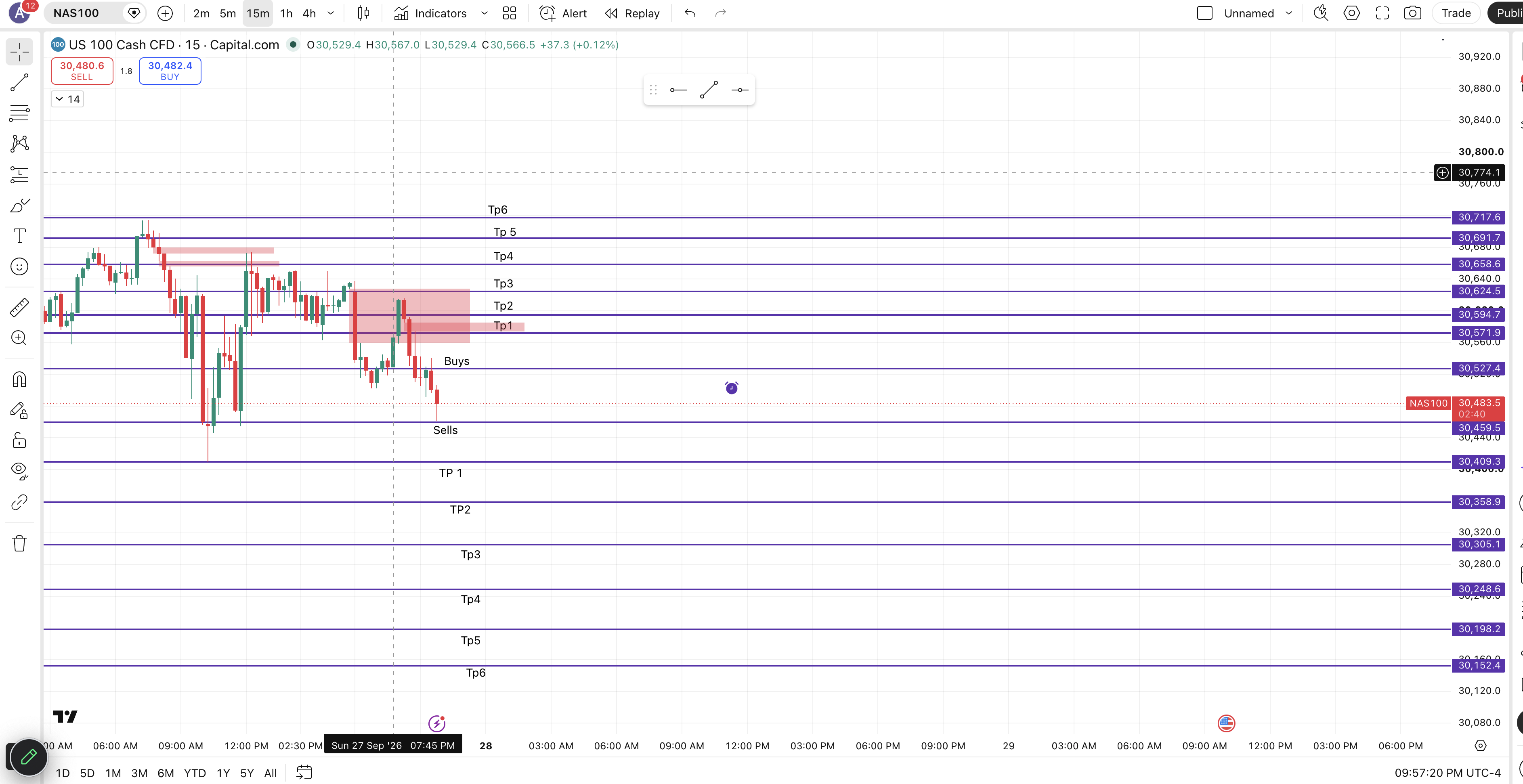Click the 30,482.4 BUY button

(x=170, y=71)
